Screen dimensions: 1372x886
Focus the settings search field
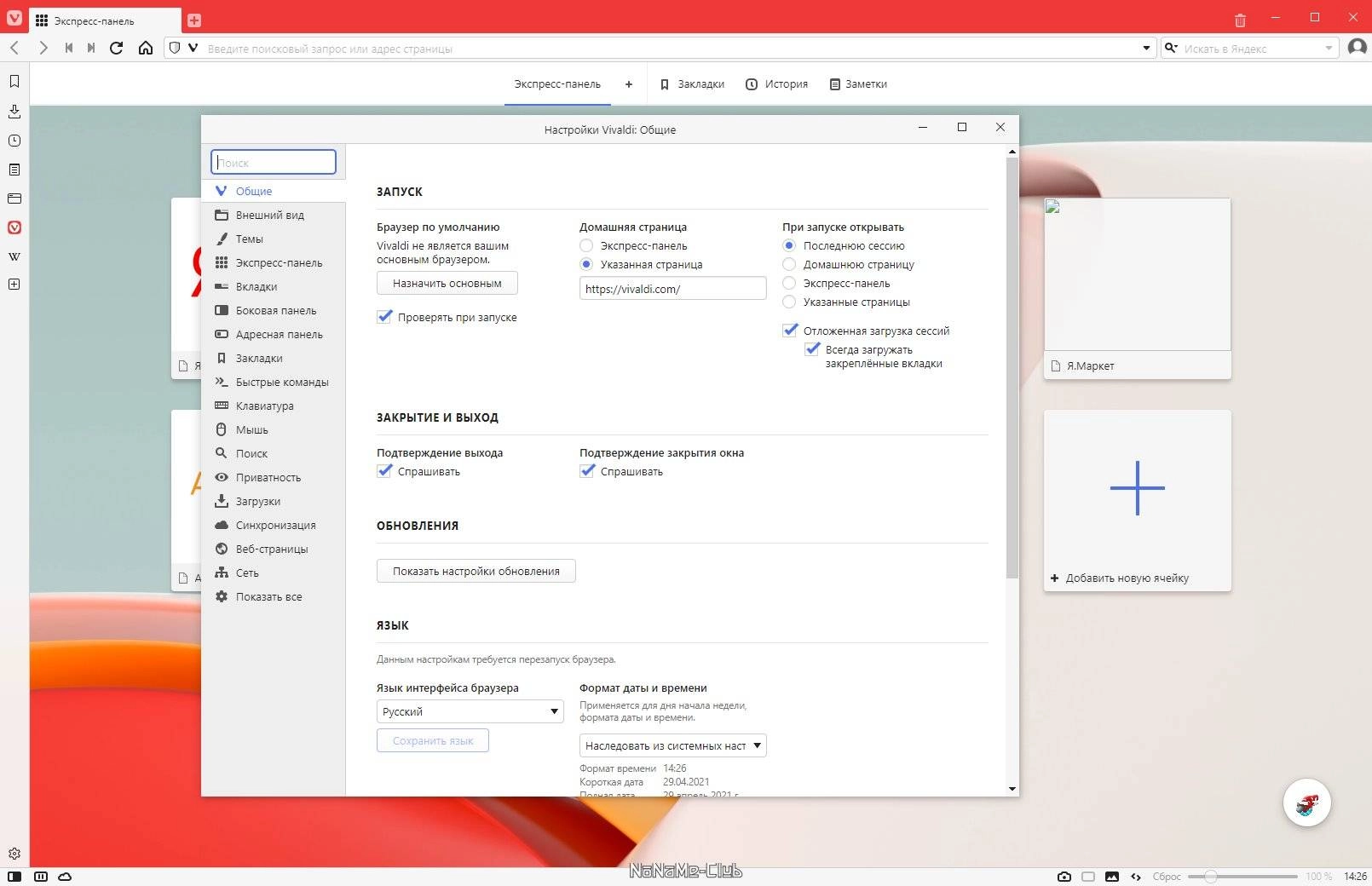click(x=274, y=162)
